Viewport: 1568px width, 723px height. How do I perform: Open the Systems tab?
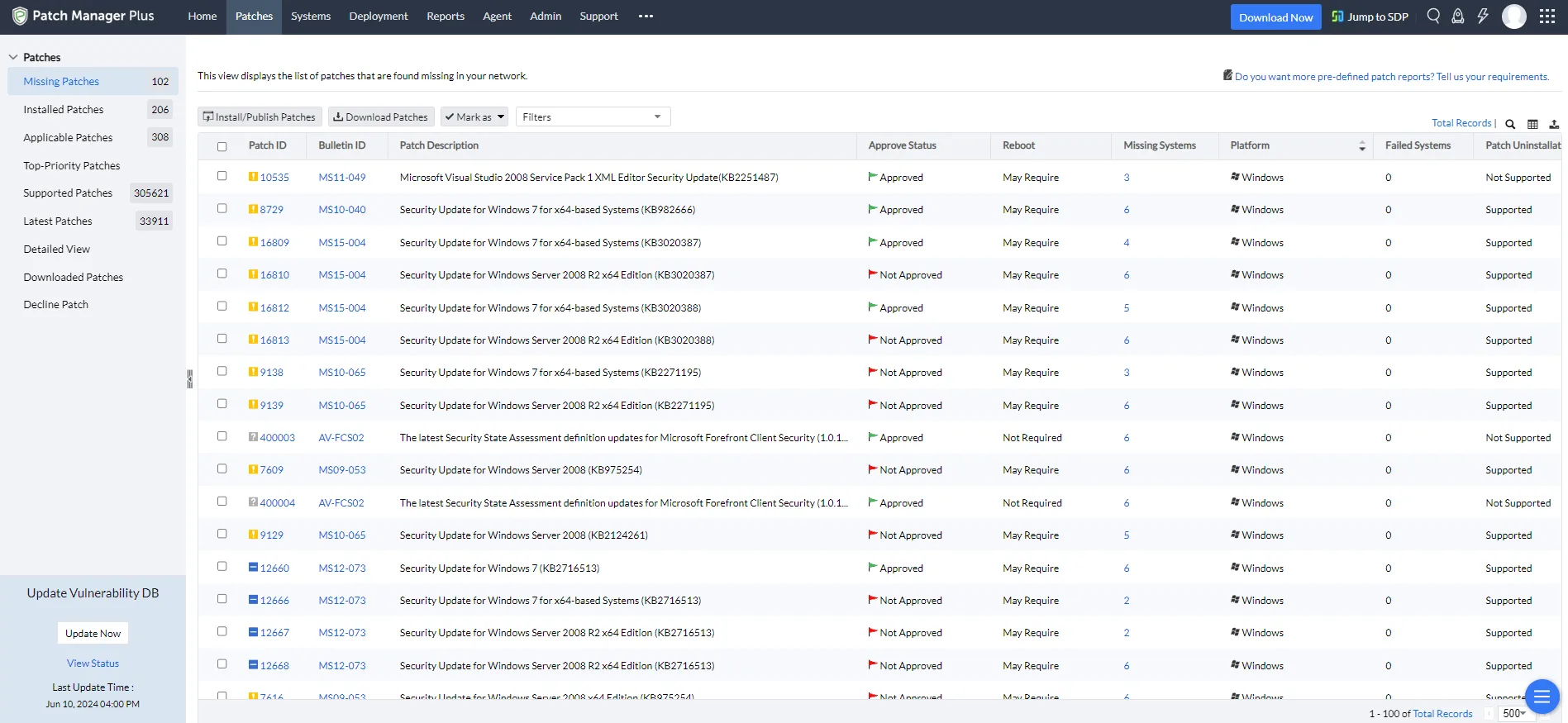311,16
